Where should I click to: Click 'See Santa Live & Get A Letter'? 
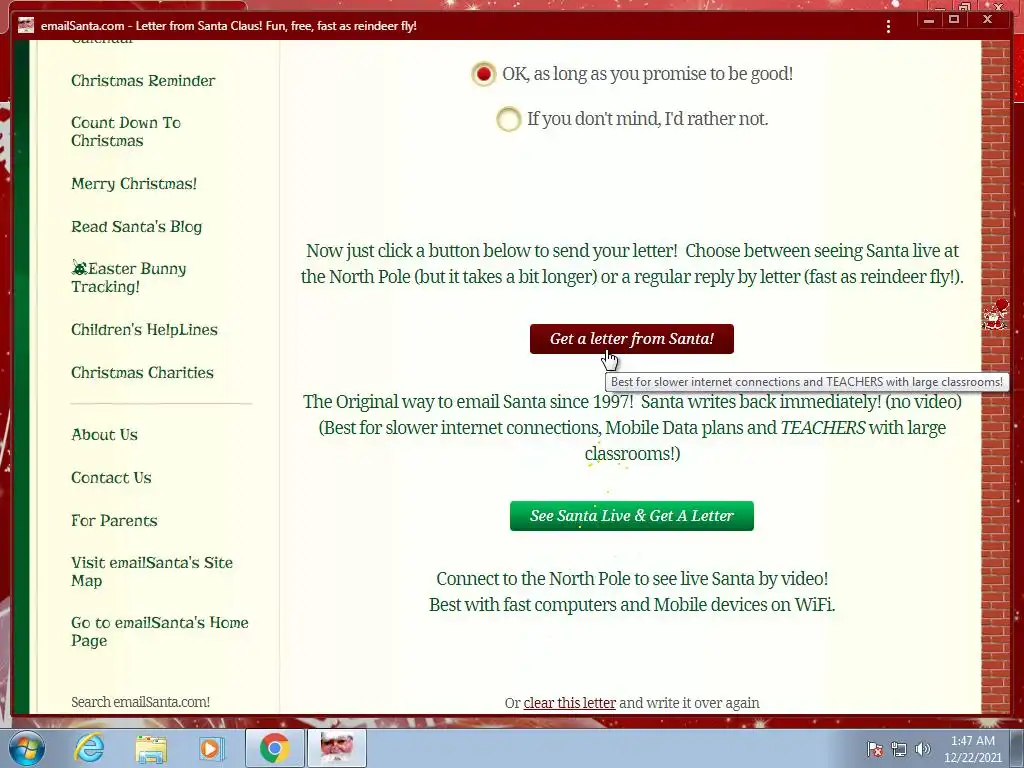click(632, 516)
